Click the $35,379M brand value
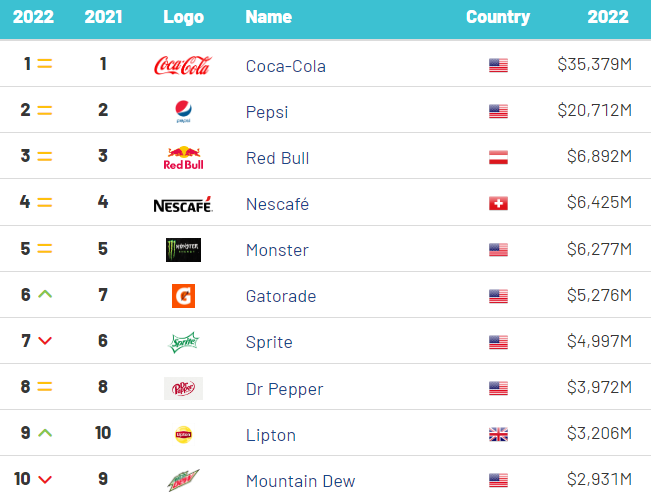Viewport: 651px width, 500px height. pos(595,64)
